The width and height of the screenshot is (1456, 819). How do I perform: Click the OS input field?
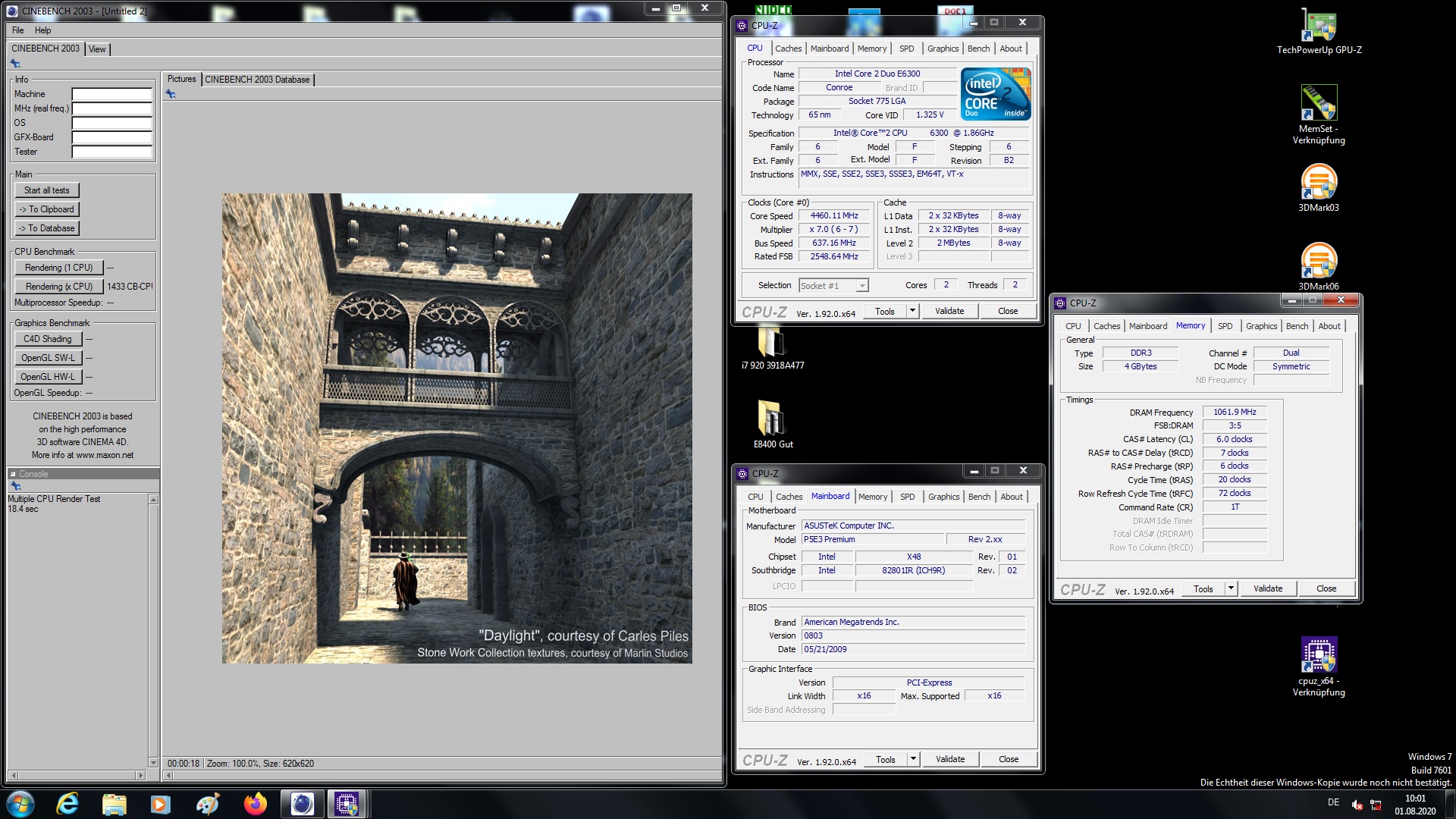point(112,123)
